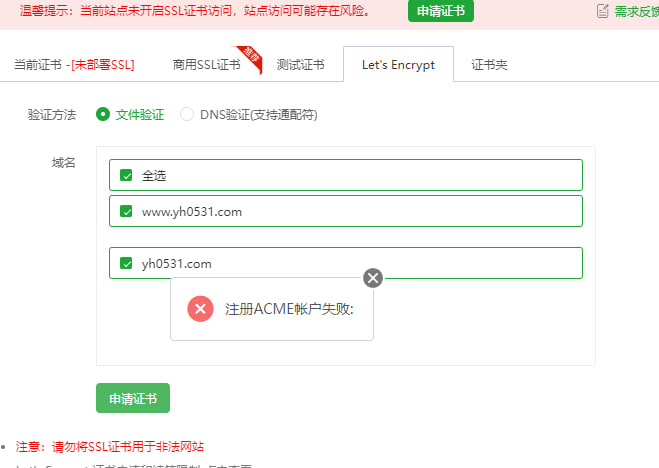
Task: Click the bottom green 申请证书 button
Action: click(x=133, y=398)
